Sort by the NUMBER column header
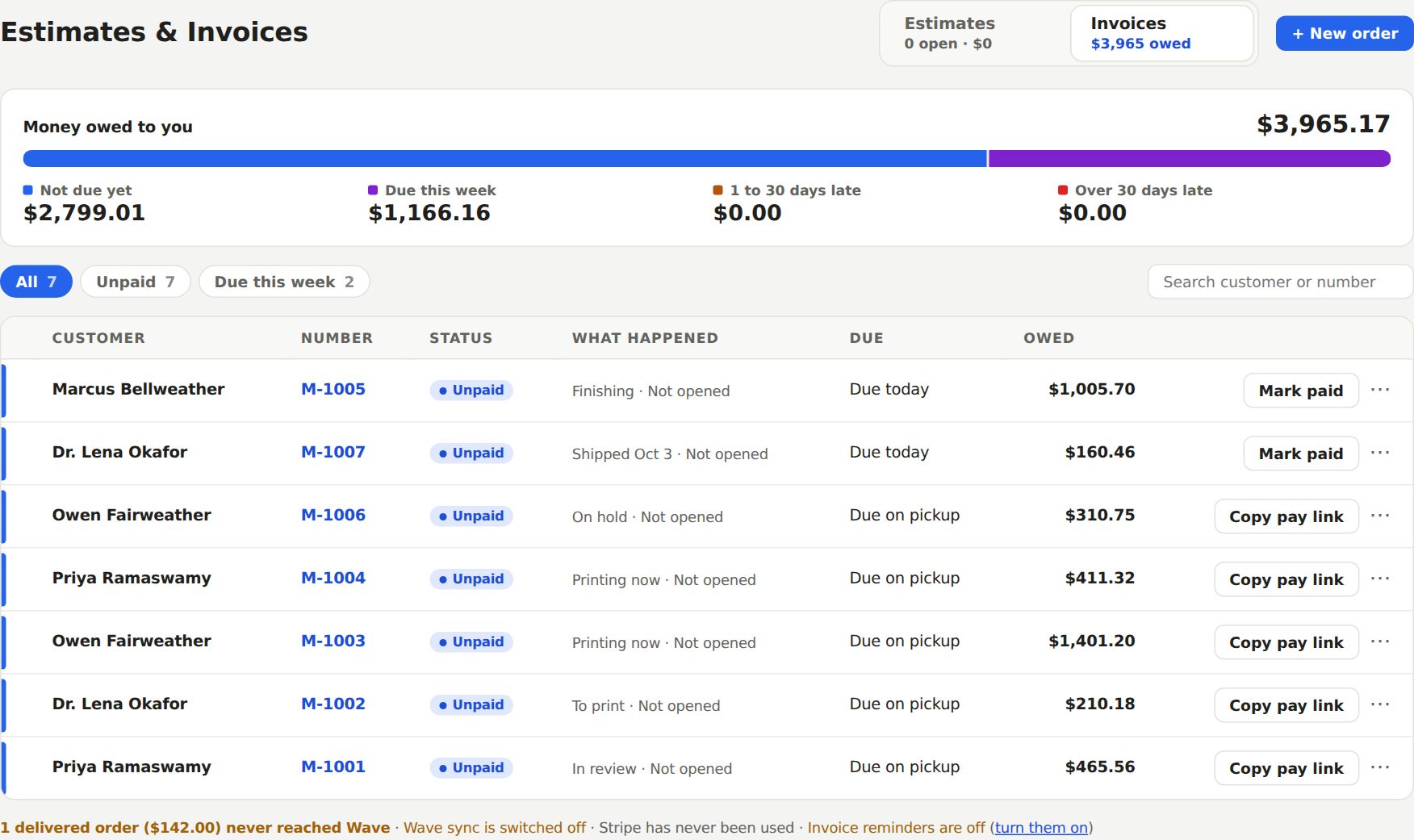The image size is (1414, 840). coord(337,338)
